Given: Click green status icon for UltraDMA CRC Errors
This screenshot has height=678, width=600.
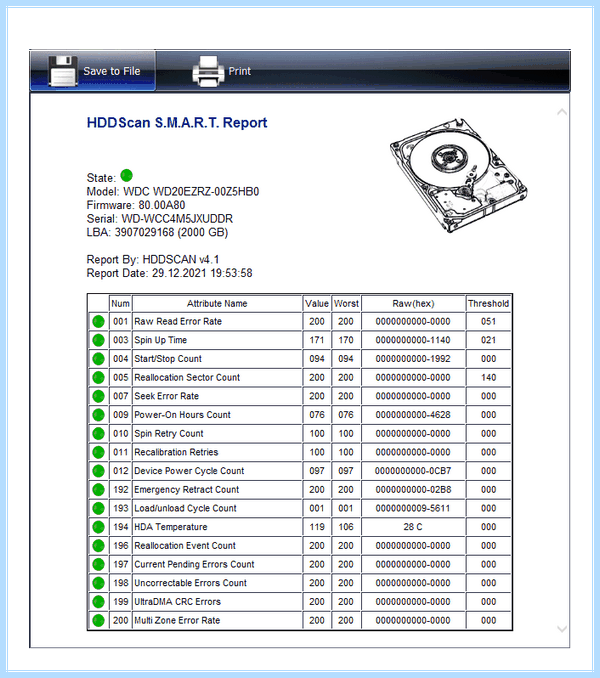Looking at the screenshot, I should (99, 601).
